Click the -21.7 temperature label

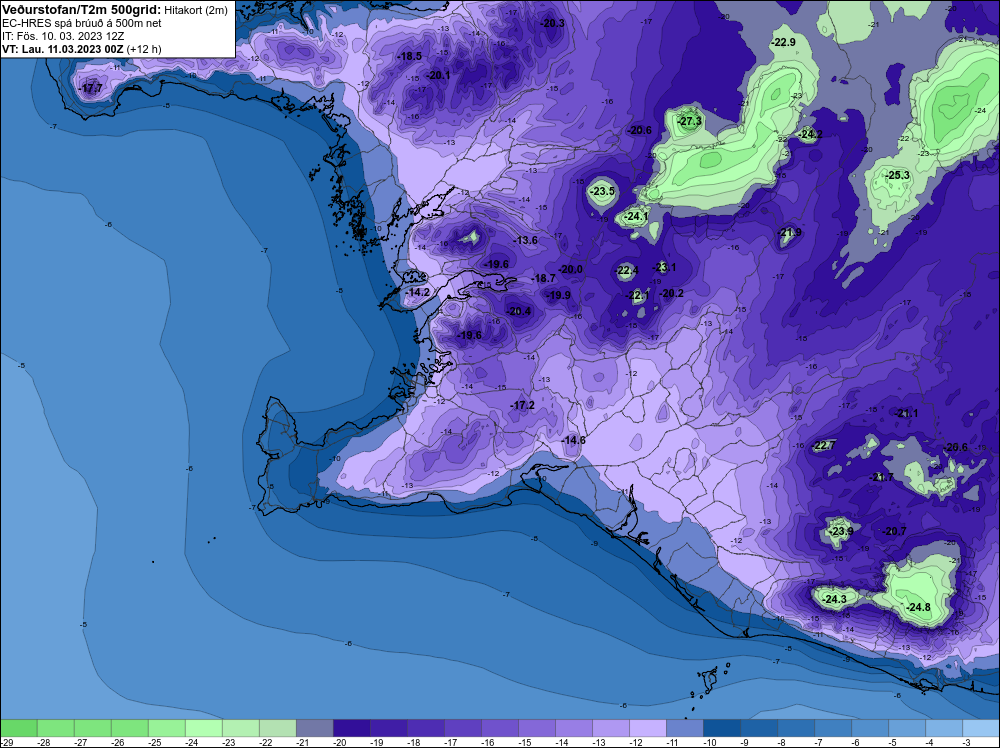(883, 478)
